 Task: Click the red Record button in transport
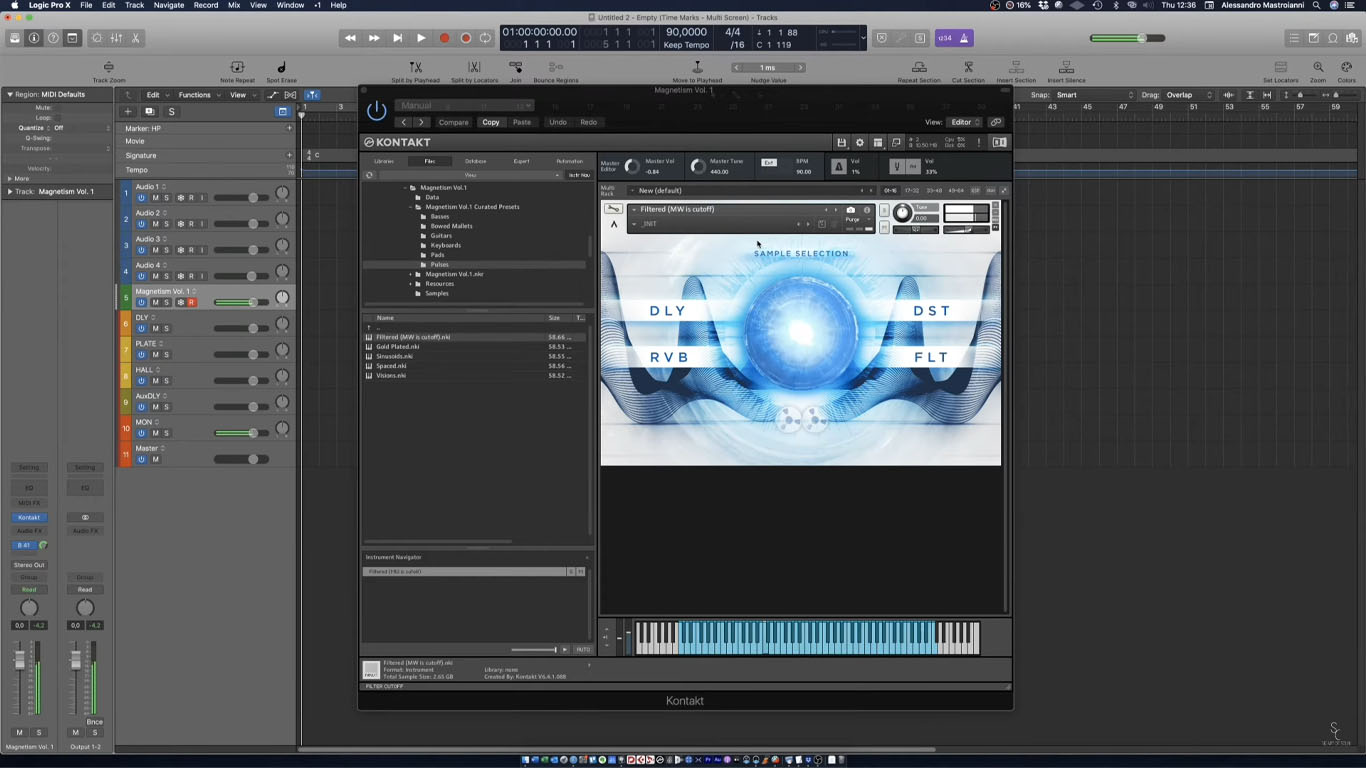coord(444,38)
